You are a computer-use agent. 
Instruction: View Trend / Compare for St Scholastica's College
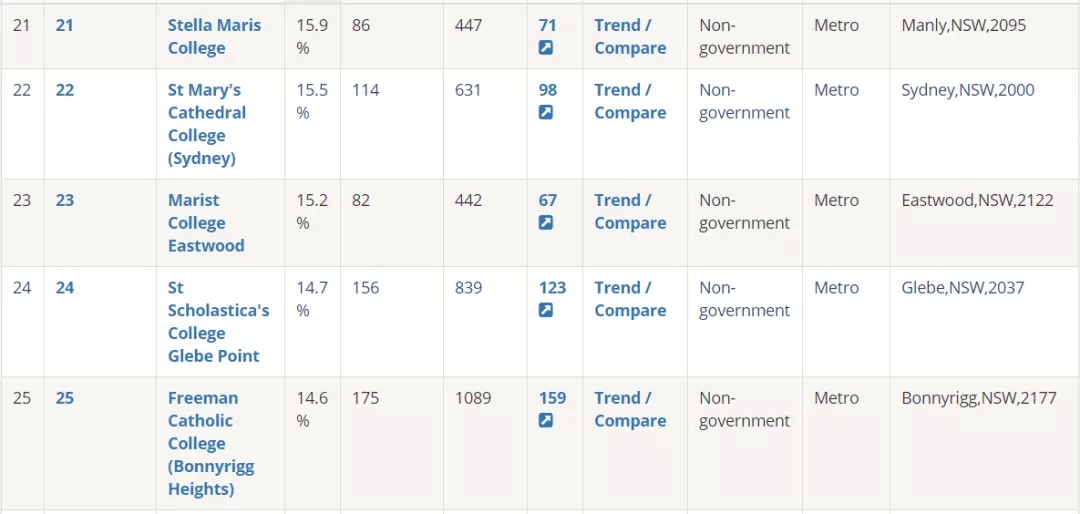point(630,299)
